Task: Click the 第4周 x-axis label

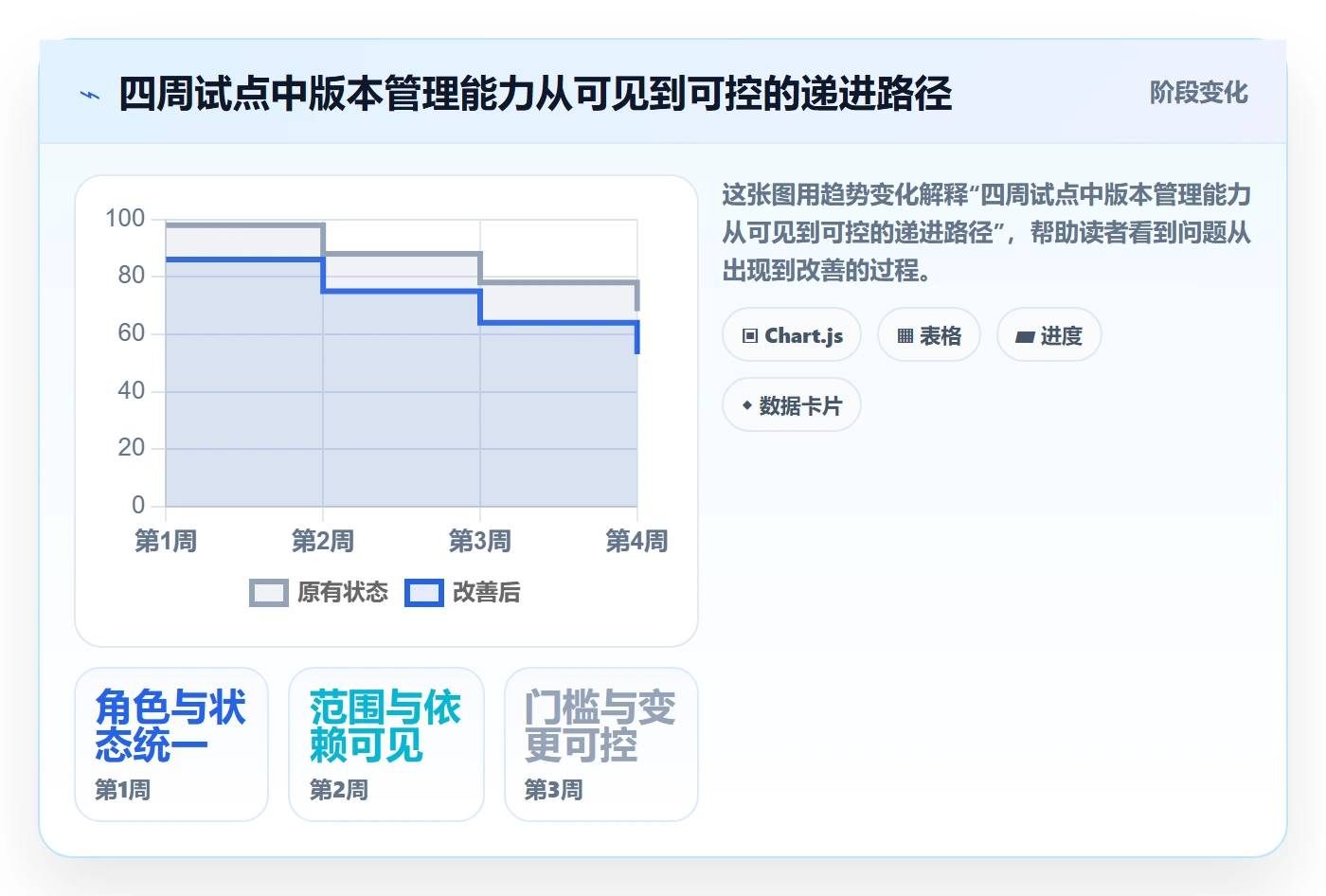Action: click(636, 541)
